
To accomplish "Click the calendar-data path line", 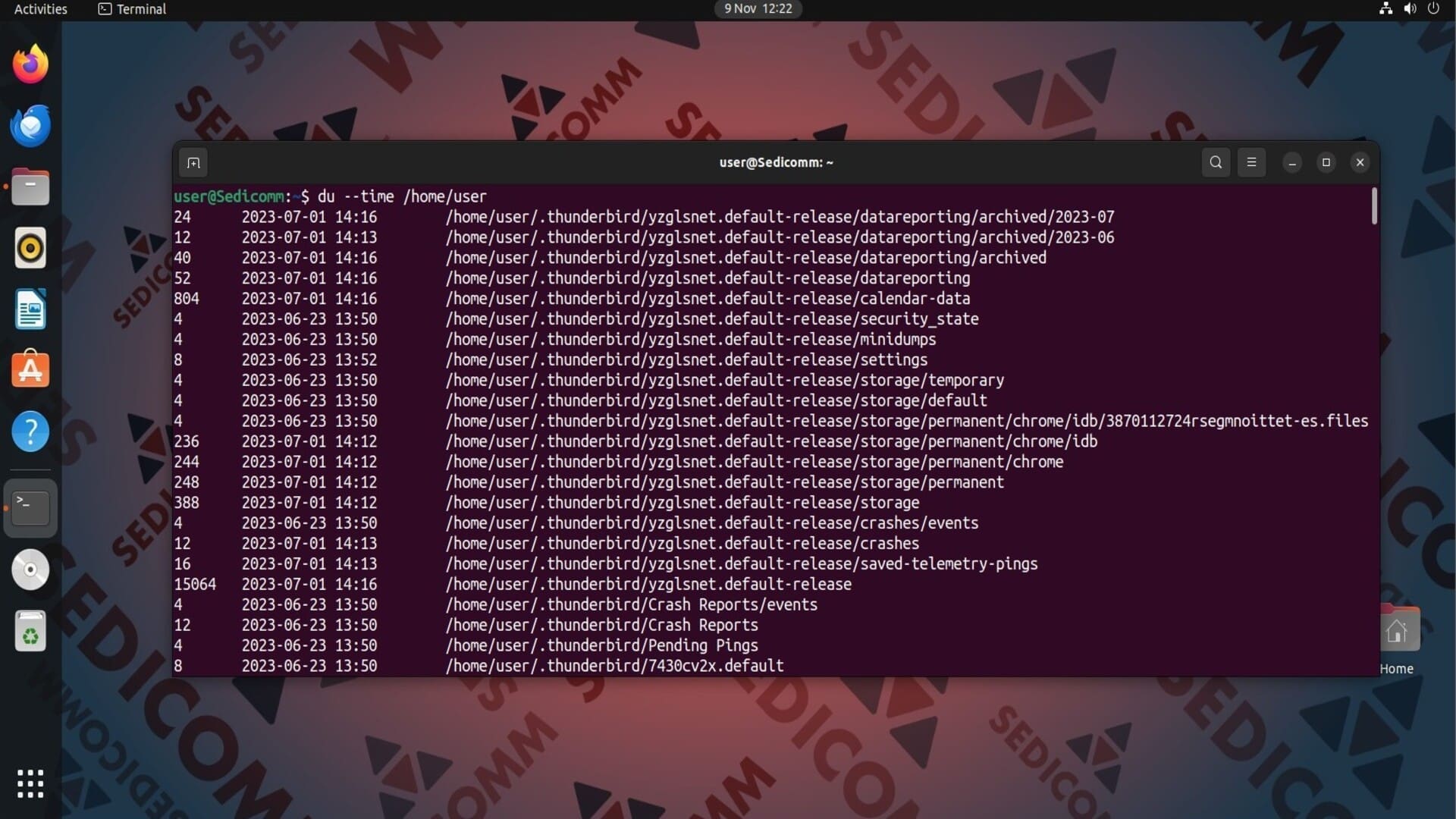I will tap(708, 299).
